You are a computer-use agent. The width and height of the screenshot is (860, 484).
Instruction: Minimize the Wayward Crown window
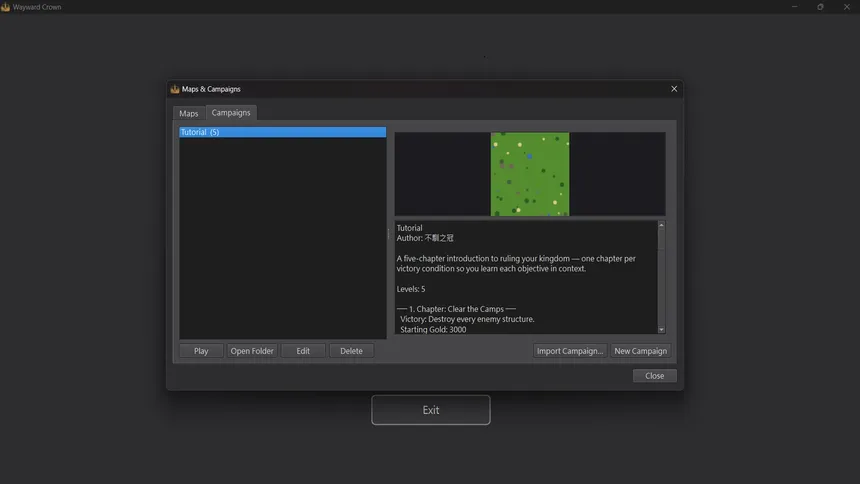point(794,7)
